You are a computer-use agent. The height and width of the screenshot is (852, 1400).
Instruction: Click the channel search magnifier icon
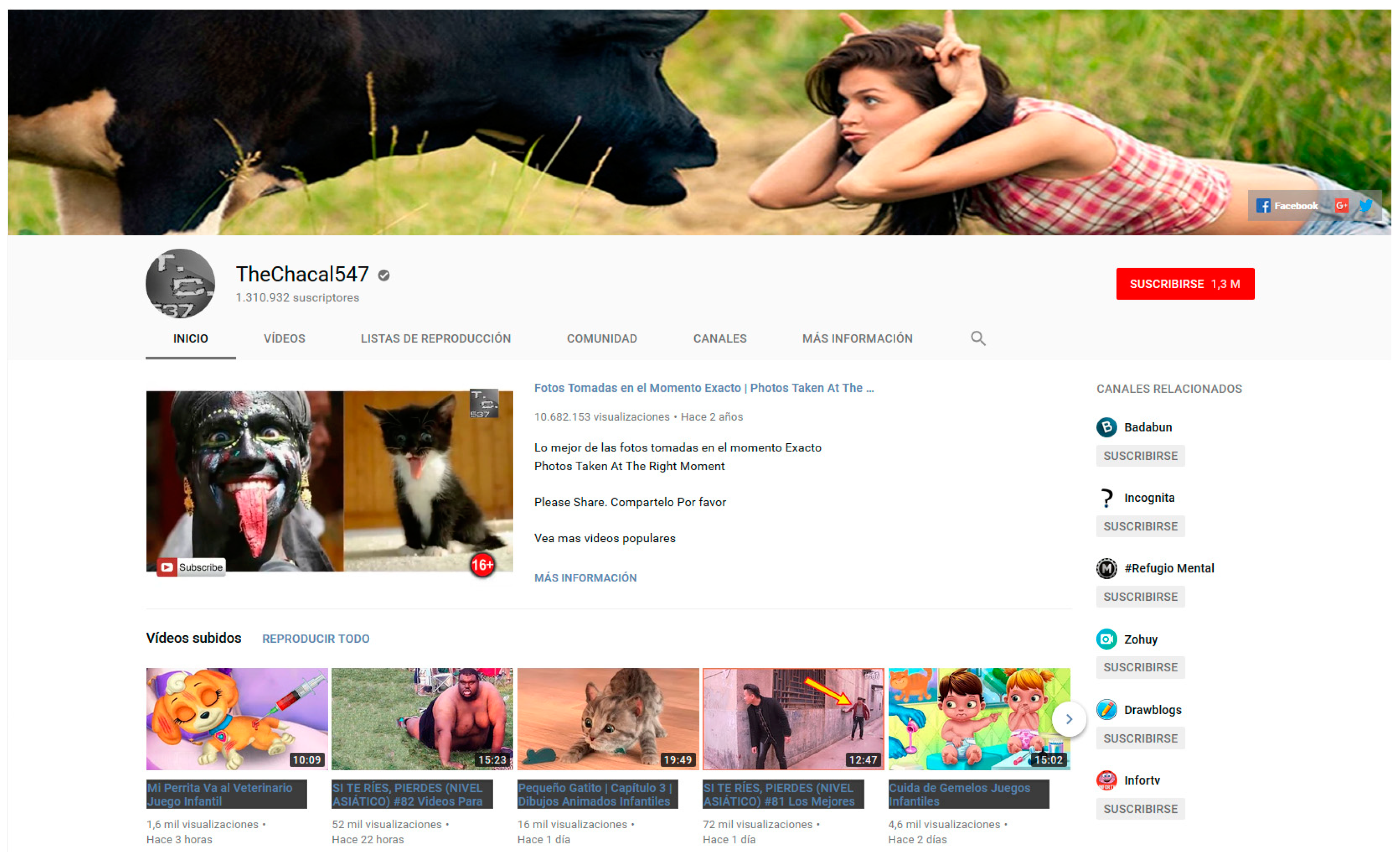tap(978, 338)
